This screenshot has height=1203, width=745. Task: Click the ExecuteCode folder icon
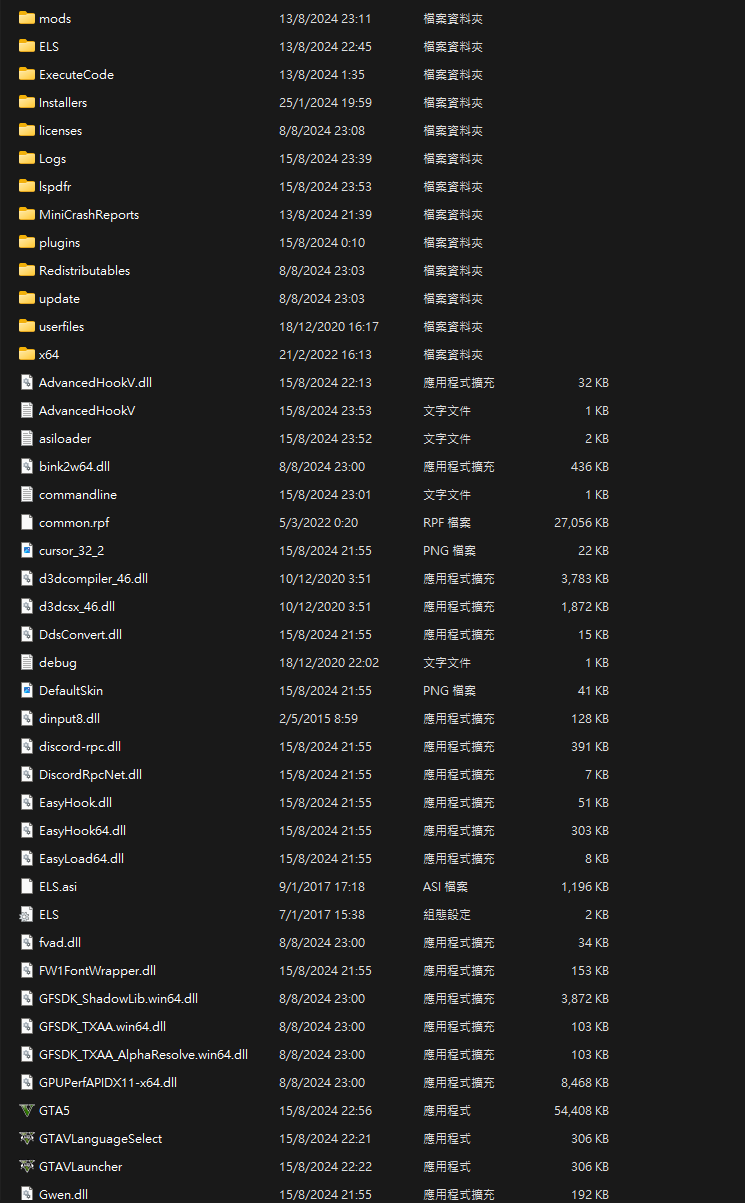pyautogui.click(x=27, y=74)
